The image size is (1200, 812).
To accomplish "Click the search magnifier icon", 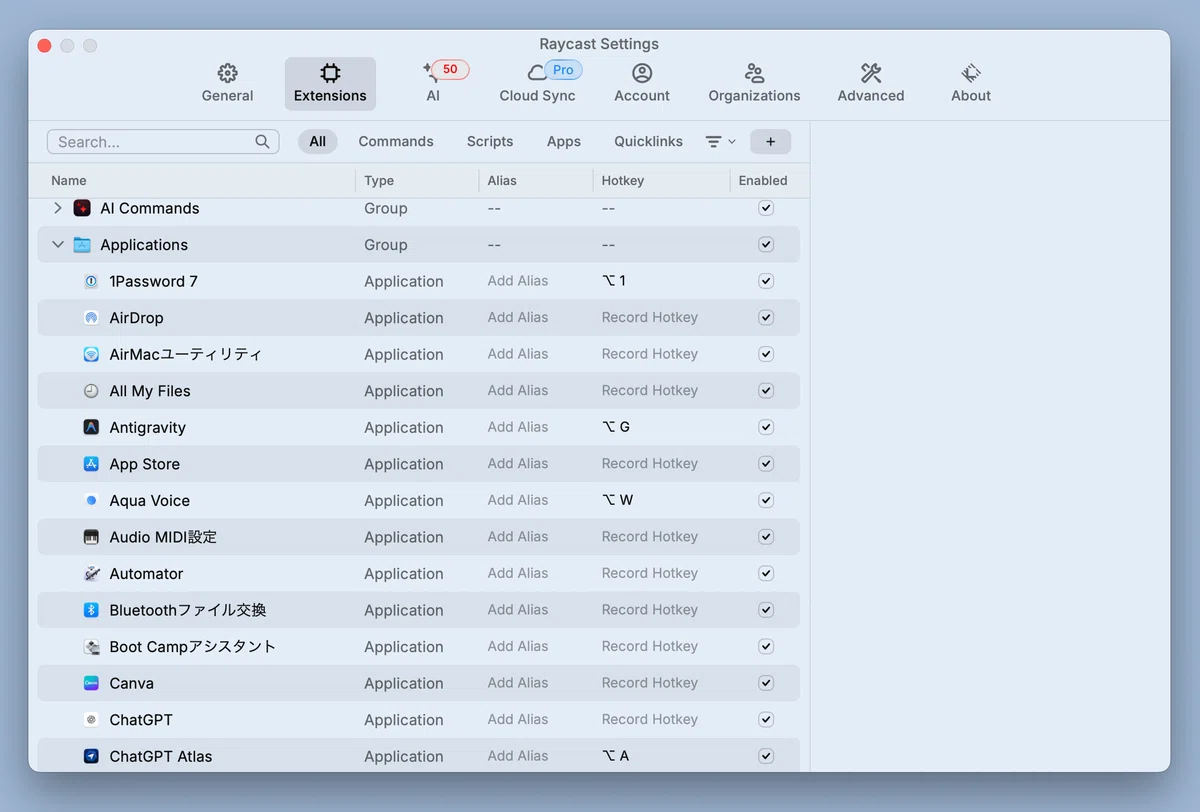I will [x=262, y=142].
